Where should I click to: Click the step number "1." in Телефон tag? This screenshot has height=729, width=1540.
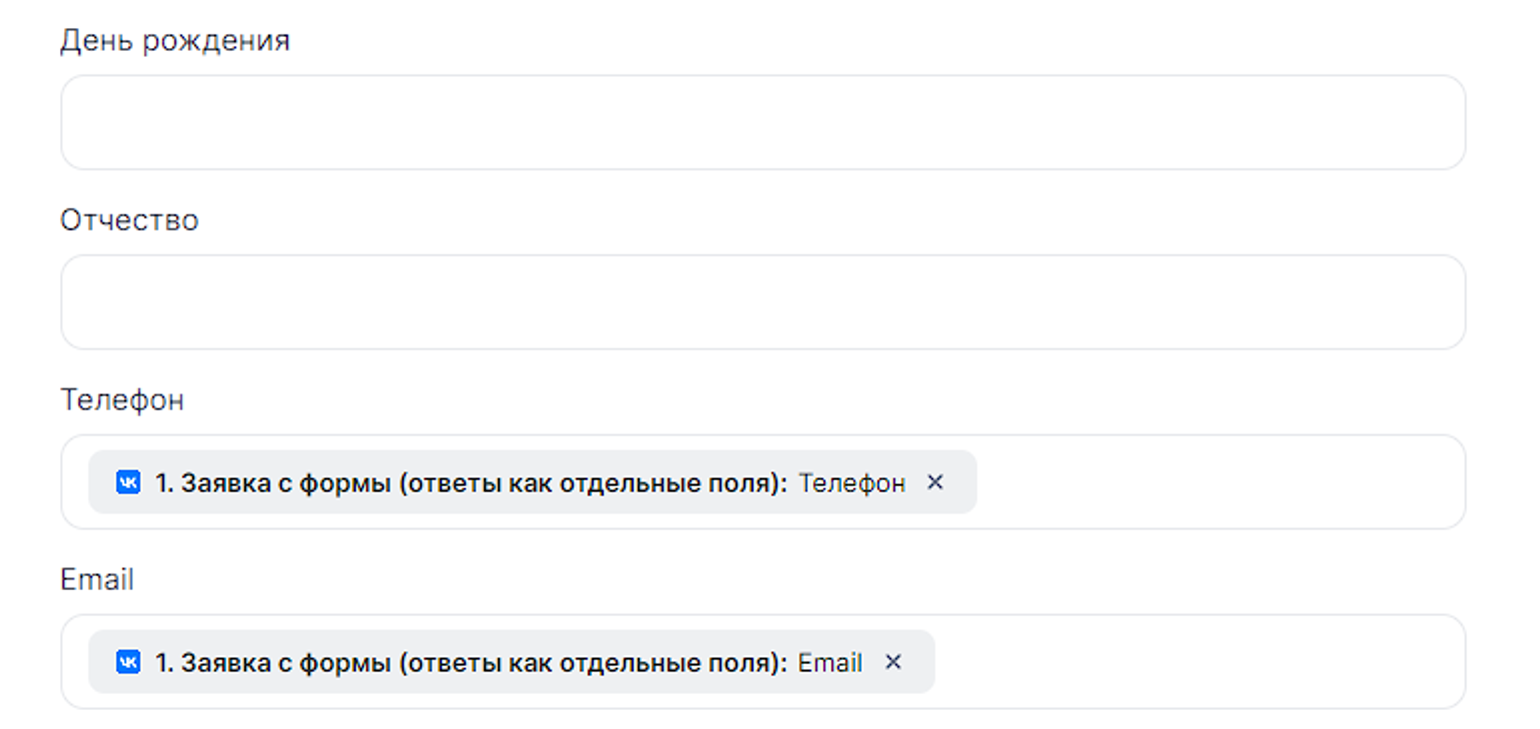tap(164, 483)
